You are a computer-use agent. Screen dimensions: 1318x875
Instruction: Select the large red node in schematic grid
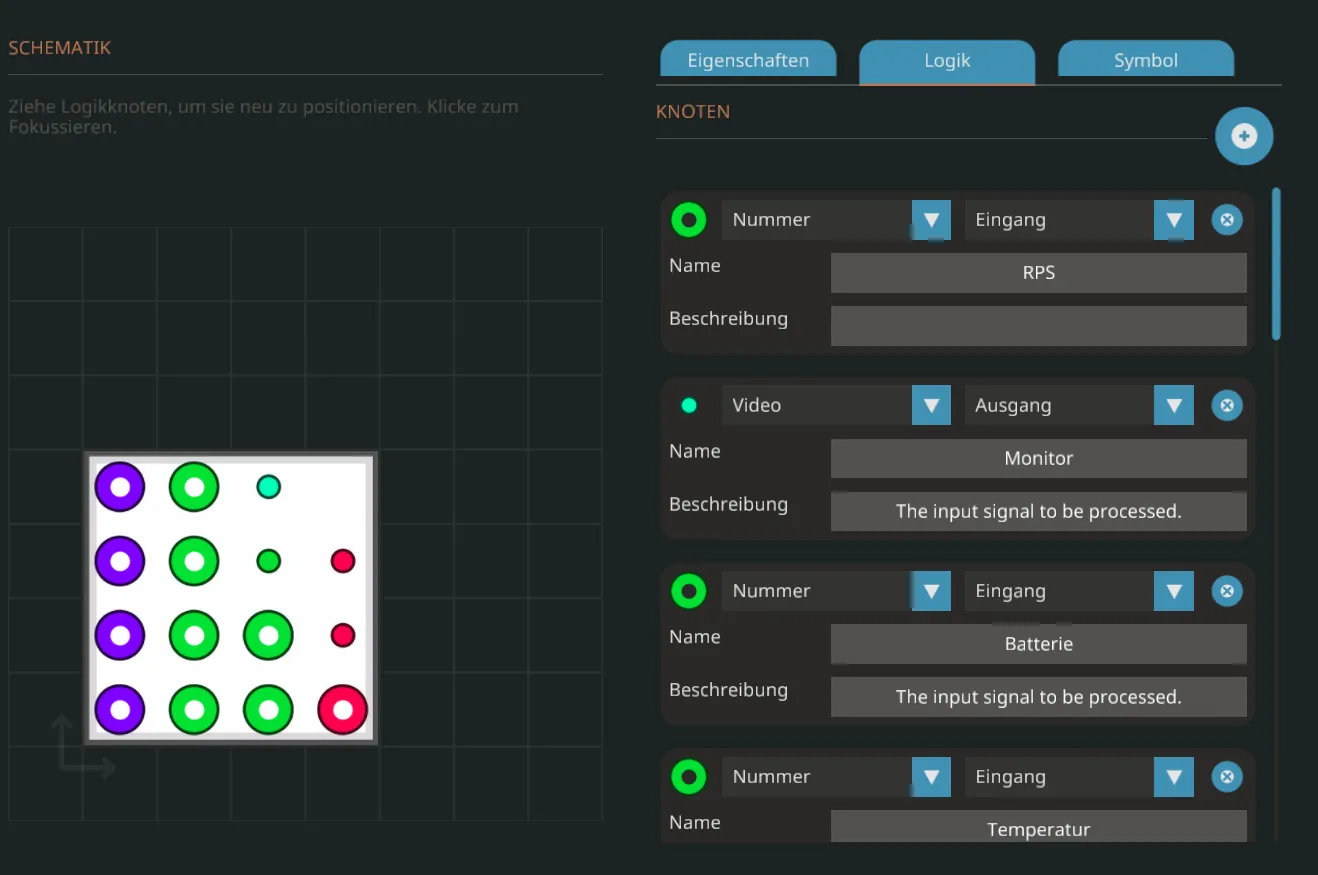pos(342,710)
